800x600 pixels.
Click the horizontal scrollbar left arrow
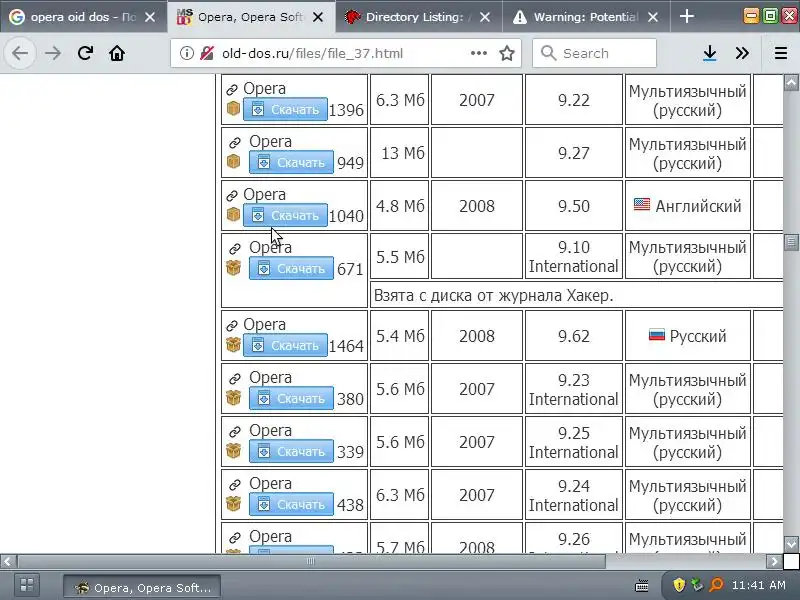click(7, 561)
